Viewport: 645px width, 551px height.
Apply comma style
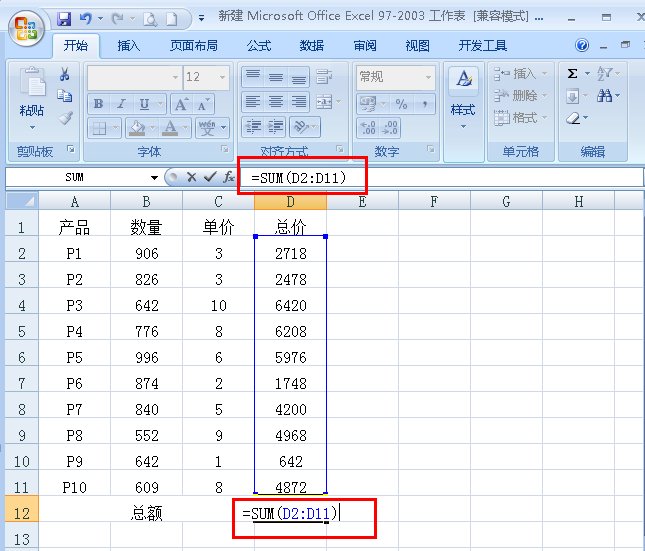pyautogui.click(x=425, y=104)
